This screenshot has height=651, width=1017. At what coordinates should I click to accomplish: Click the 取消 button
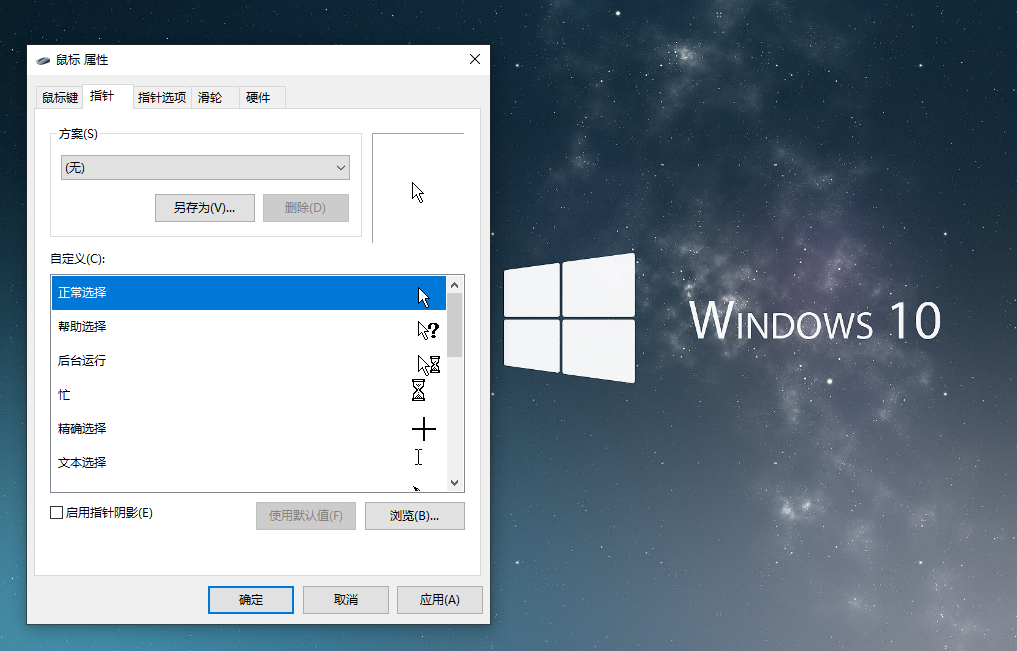[x=346, y=600]
